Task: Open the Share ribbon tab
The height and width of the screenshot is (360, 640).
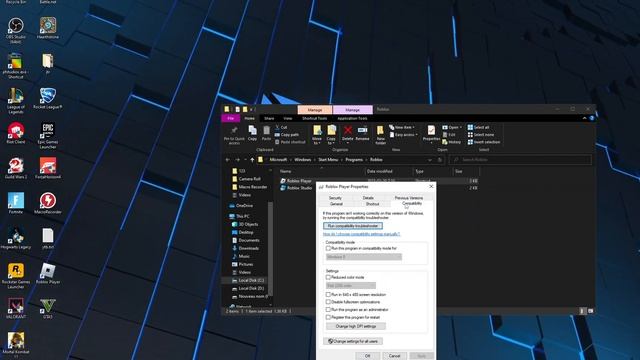Action: pyautogui.click(x=269, y=118)
